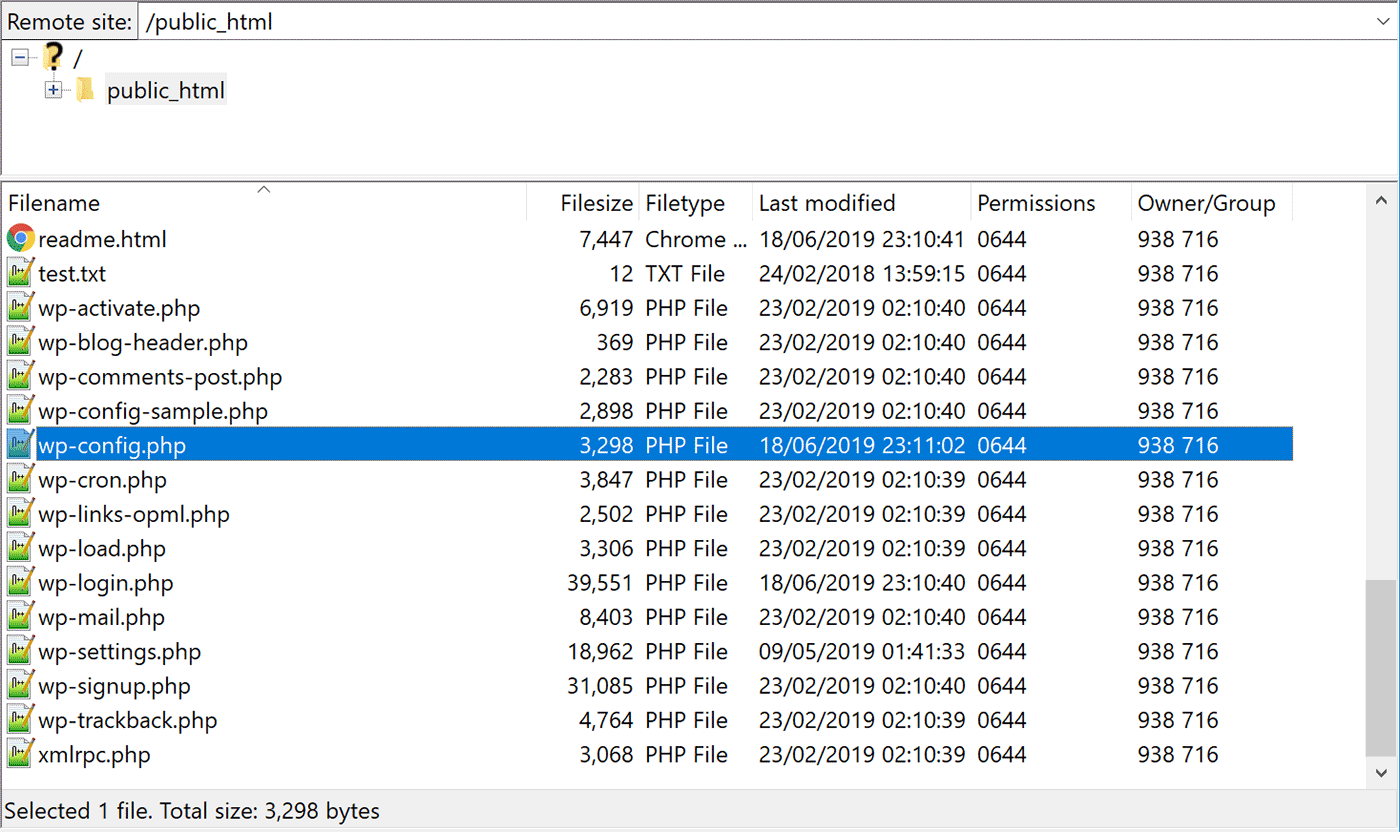Click the question mark icon on root directory

coord(53,57)
